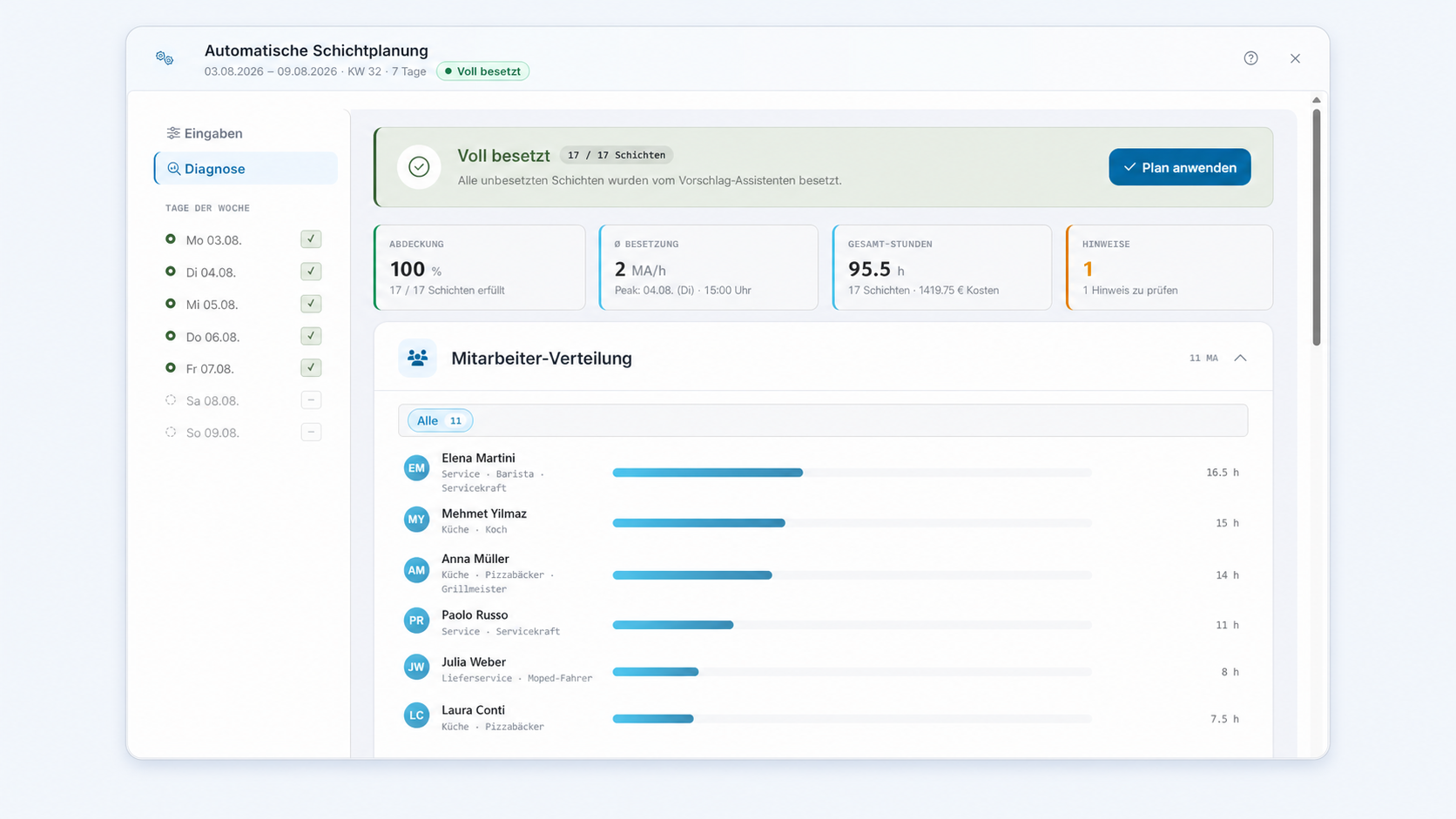Toggle the Fr 07.08. checkbox

(311, 368)
